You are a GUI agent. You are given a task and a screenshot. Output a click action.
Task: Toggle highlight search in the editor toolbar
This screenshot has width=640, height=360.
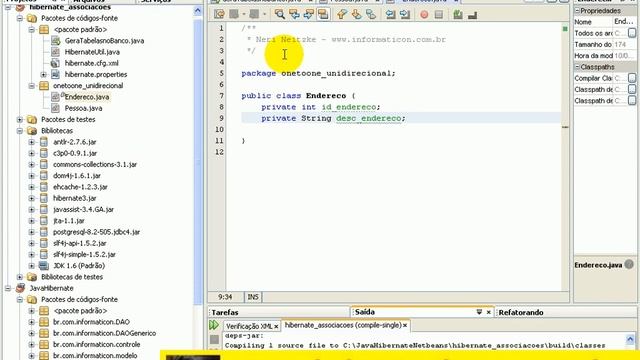[x=323, y=15]
